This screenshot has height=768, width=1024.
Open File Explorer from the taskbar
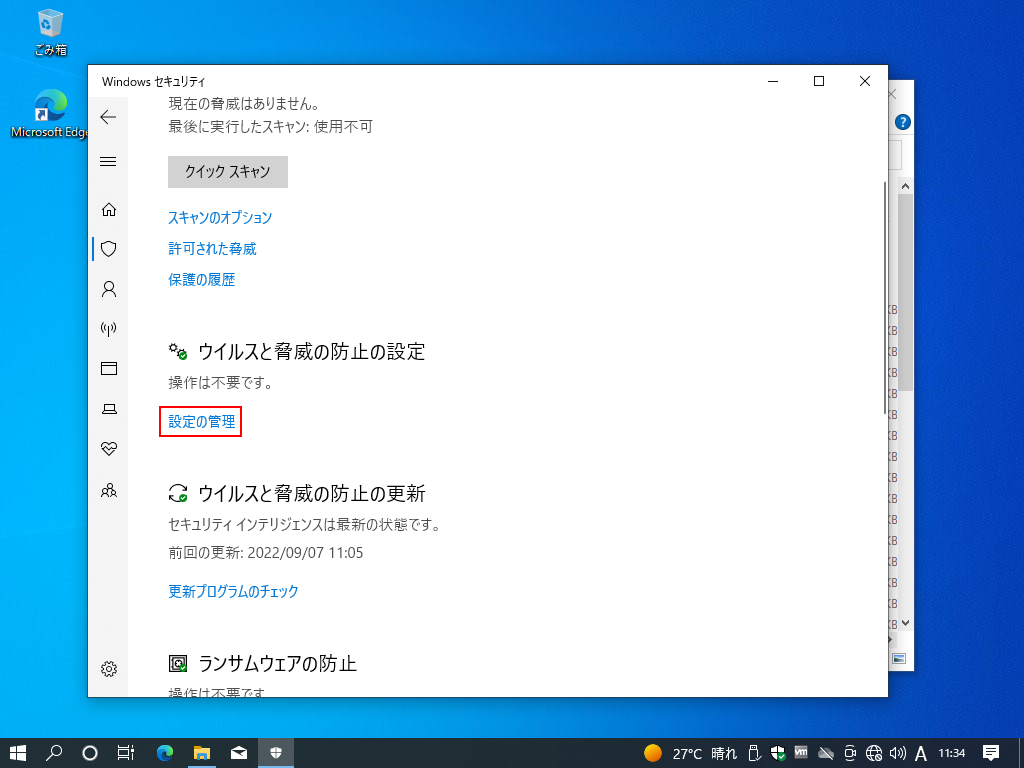click(202, 753)
